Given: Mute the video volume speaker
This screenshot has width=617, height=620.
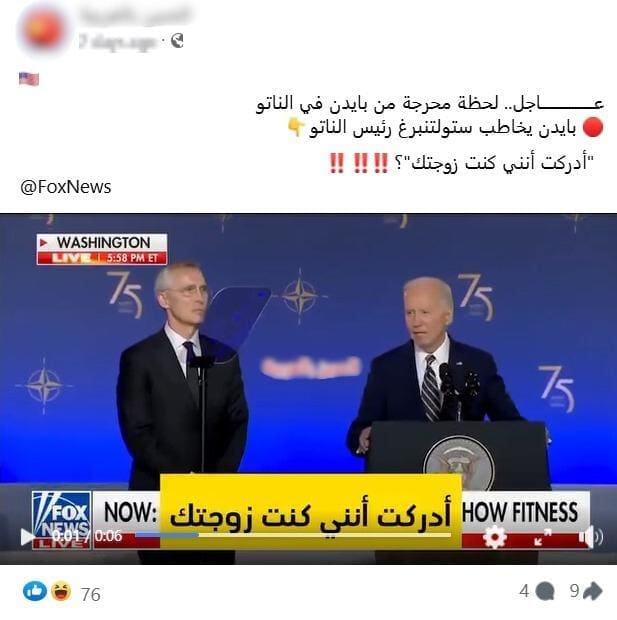Looking at the screenshot, I should 591,537.
